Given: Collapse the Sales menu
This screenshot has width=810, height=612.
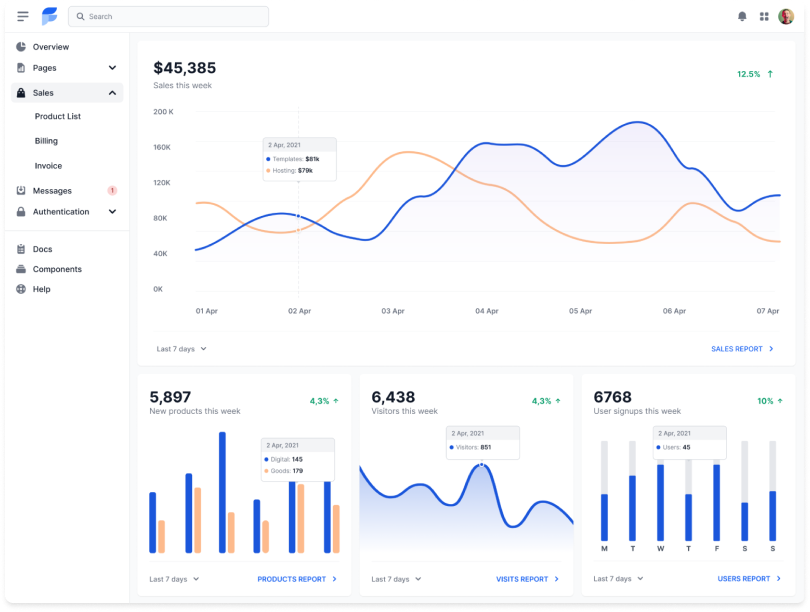Looking at the screenshot, I should [112, 92].
